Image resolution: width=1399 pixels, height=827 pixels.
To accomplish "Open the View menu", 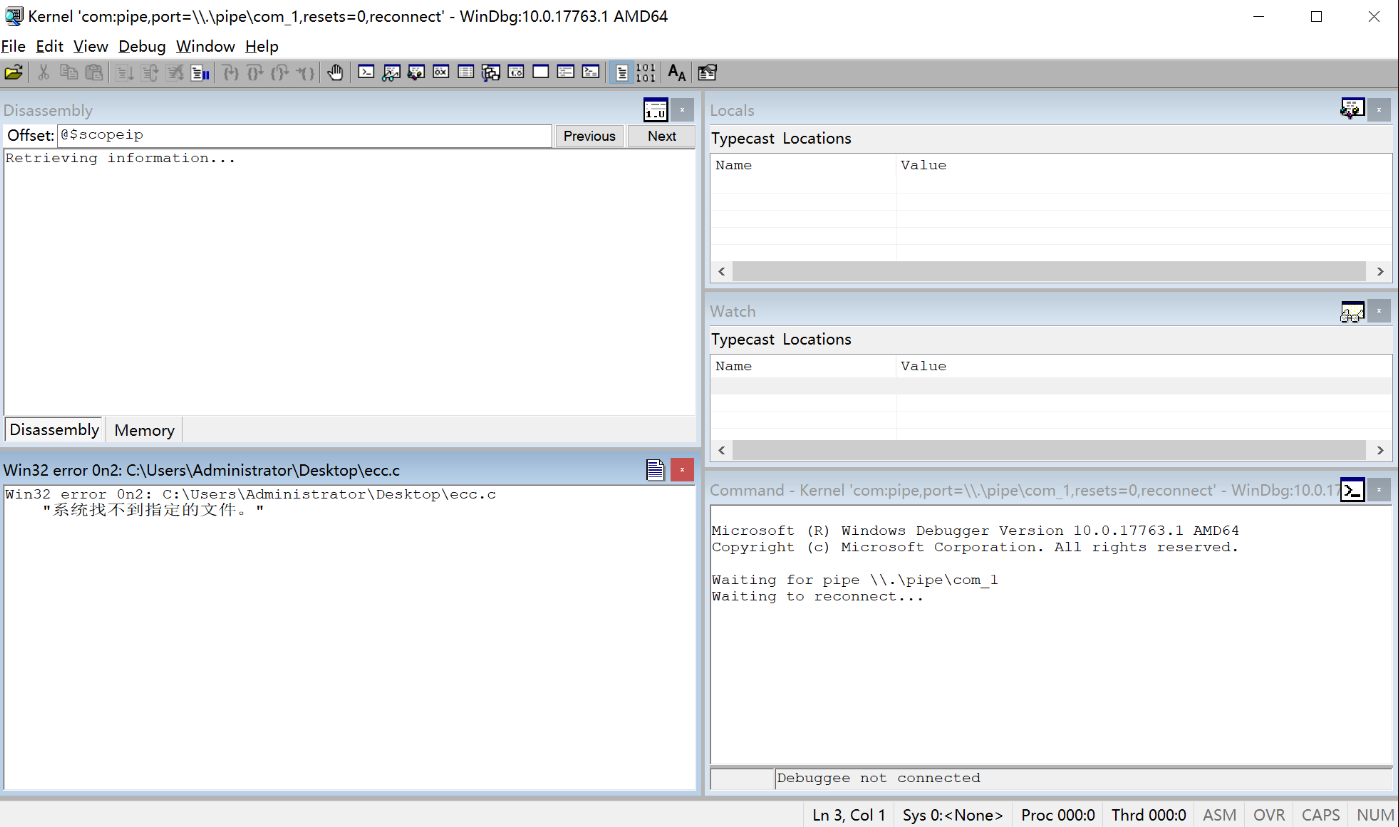I will 91,46.
